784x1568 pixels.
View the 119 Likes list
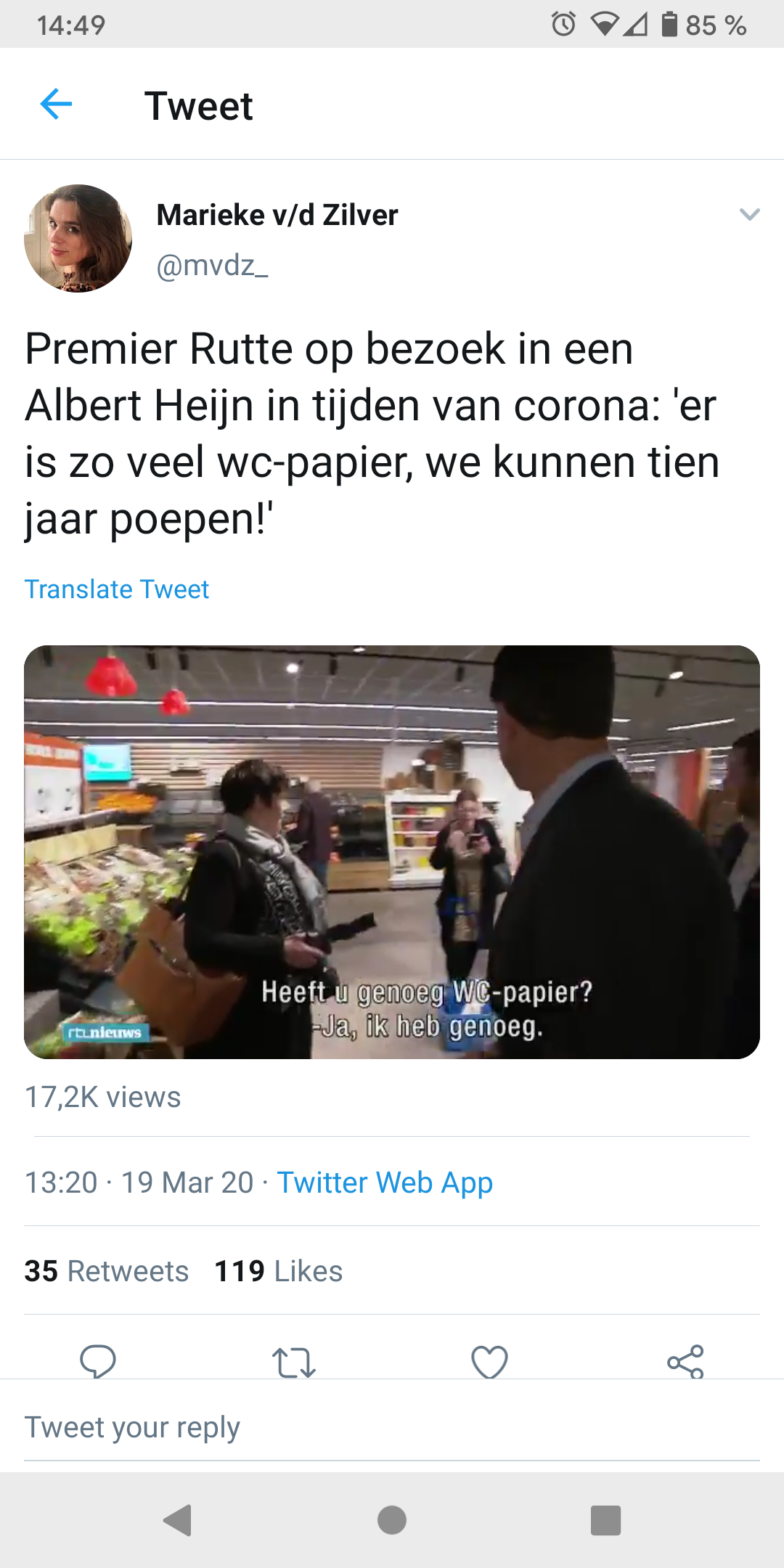point(279,1271)
